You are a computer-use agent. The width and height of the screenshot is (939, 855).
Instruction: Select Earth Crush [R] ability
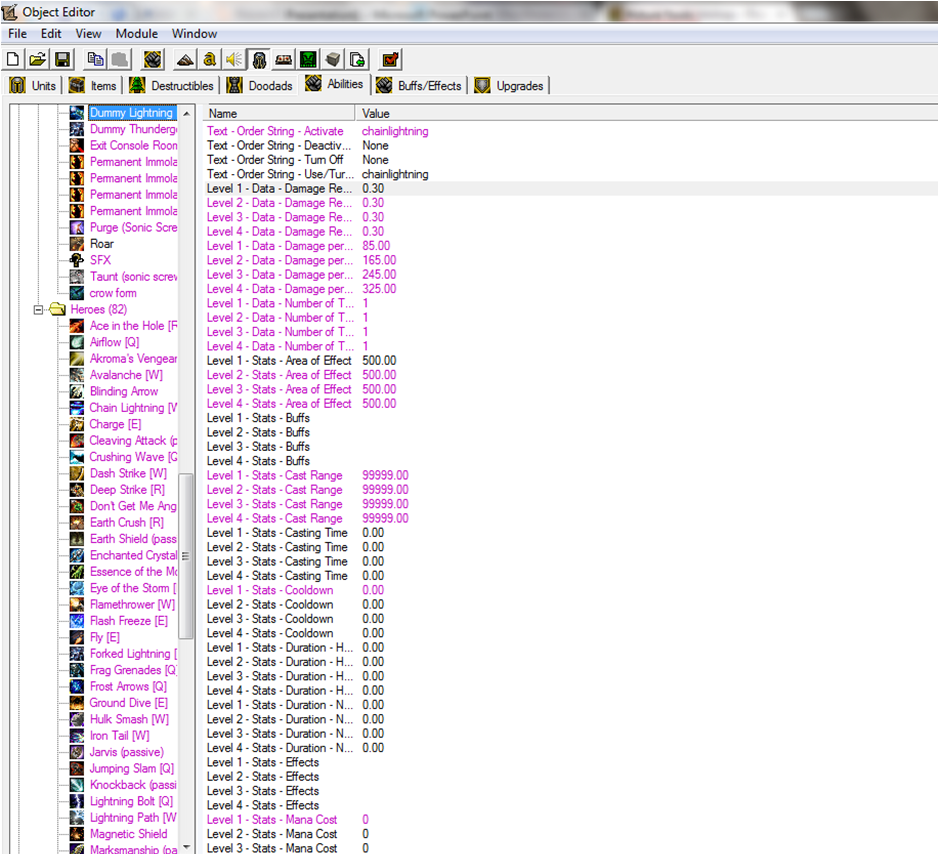click(x=126, y=522)
